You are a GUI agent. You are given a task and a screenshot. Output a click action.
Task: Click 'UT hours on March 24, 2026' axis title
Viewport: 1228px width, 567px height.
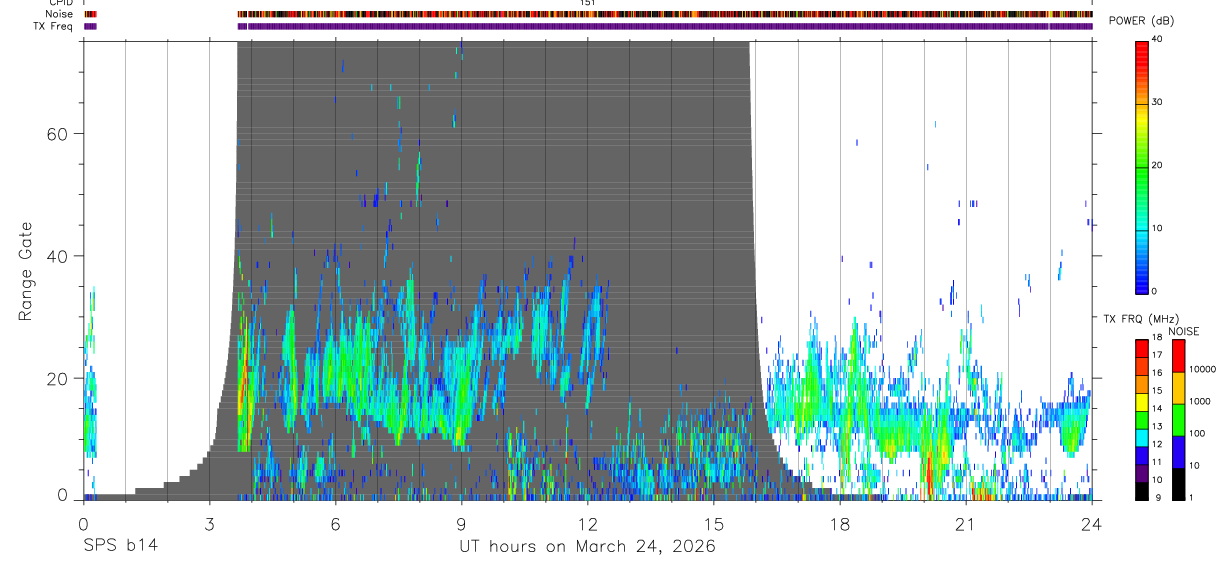(588, 547)
